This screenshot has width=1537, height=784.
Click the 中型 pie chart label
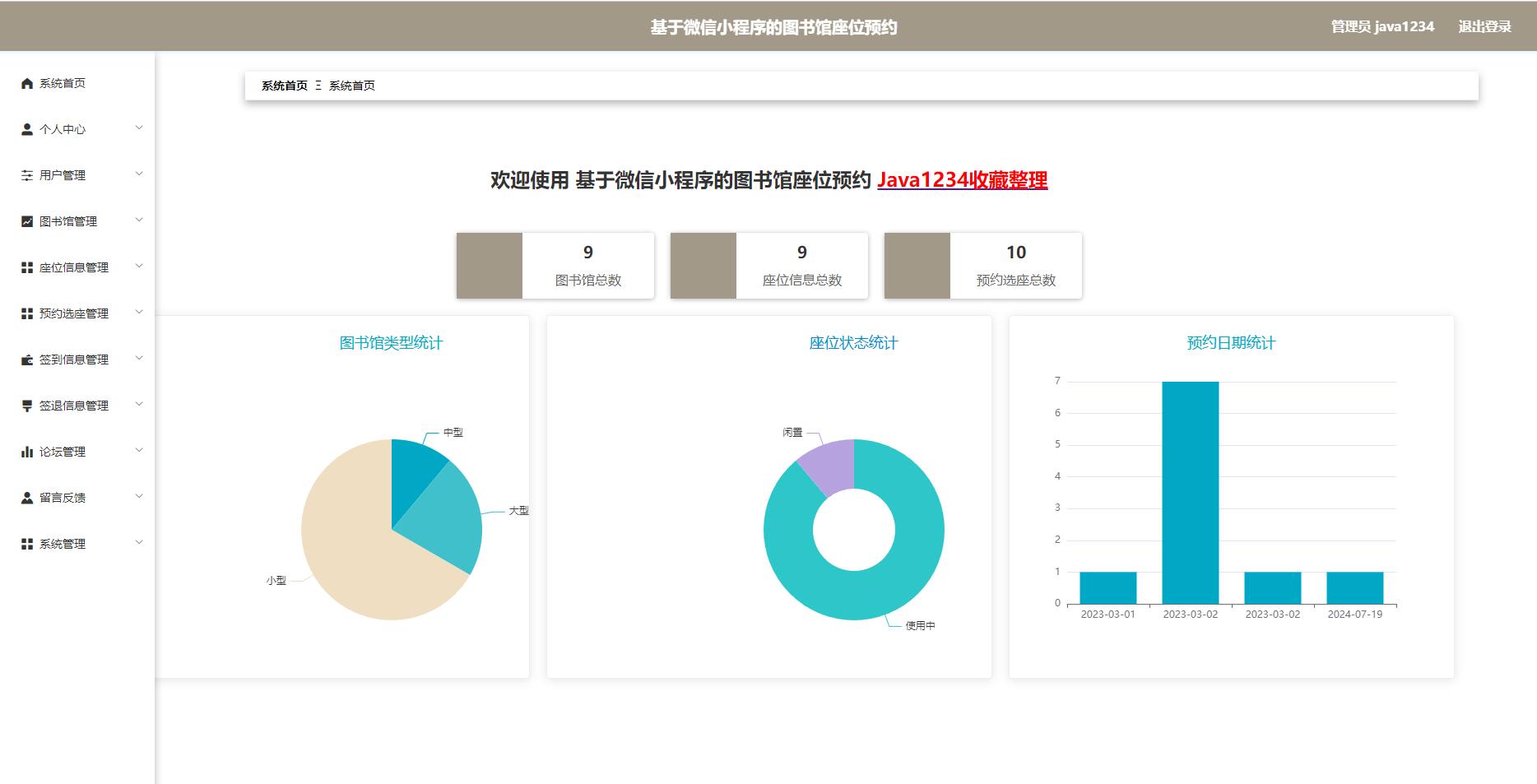click(453, 433)
